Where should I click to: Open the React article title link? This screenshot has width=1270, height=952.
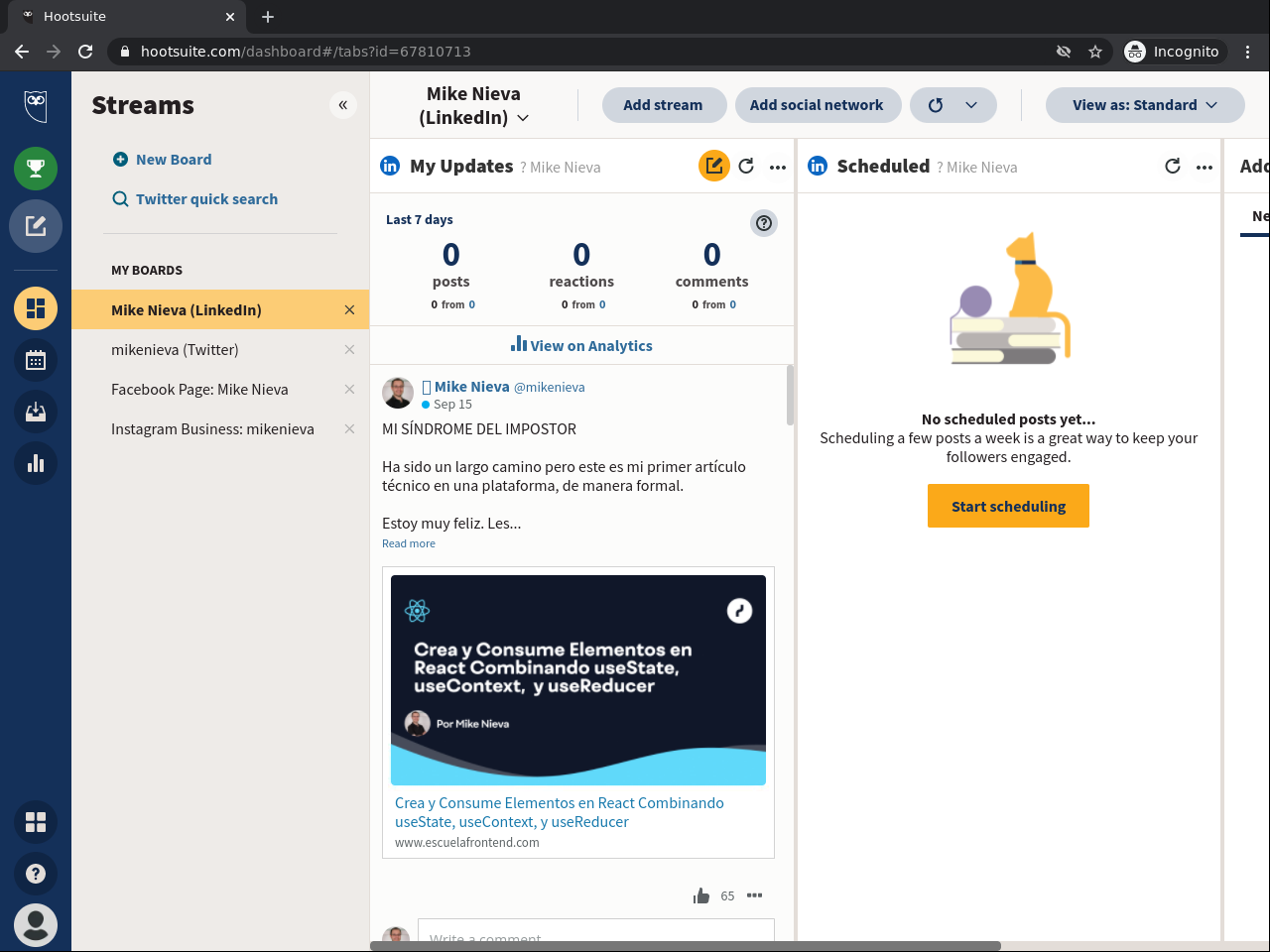point(560,812)
